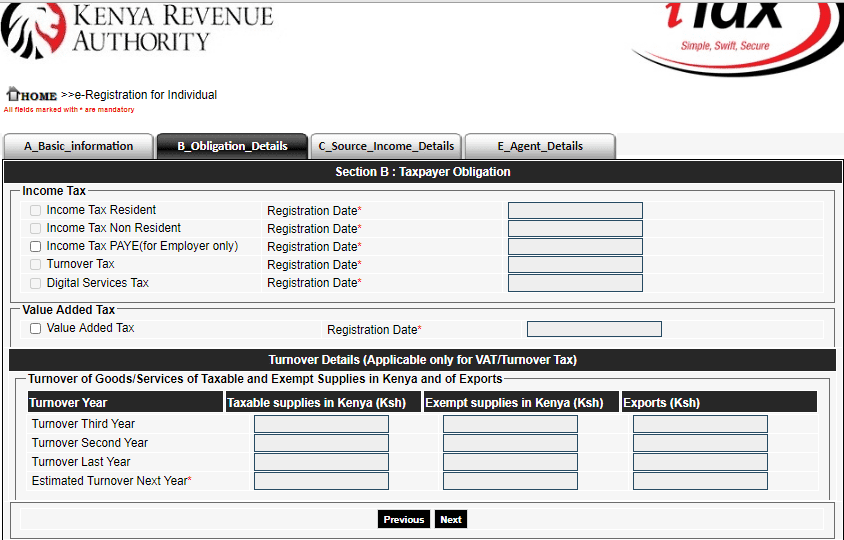Switch to the C_Source_Income_Details tab

(386, 146)
